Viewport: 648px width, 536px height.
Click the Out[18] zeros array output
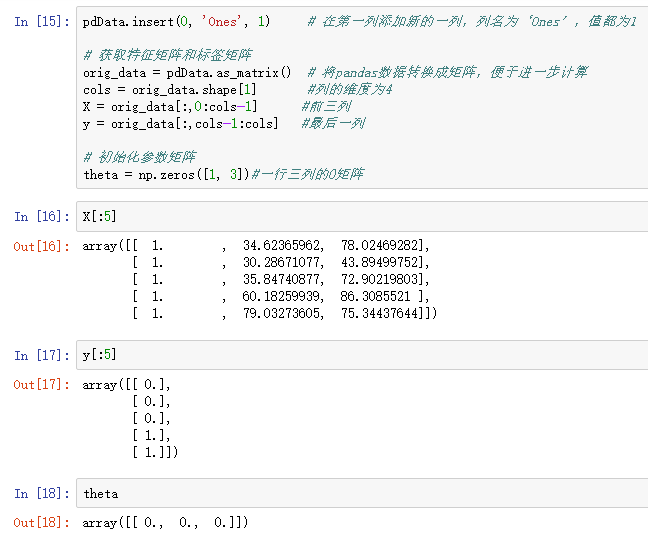click(x=165, y=523)
